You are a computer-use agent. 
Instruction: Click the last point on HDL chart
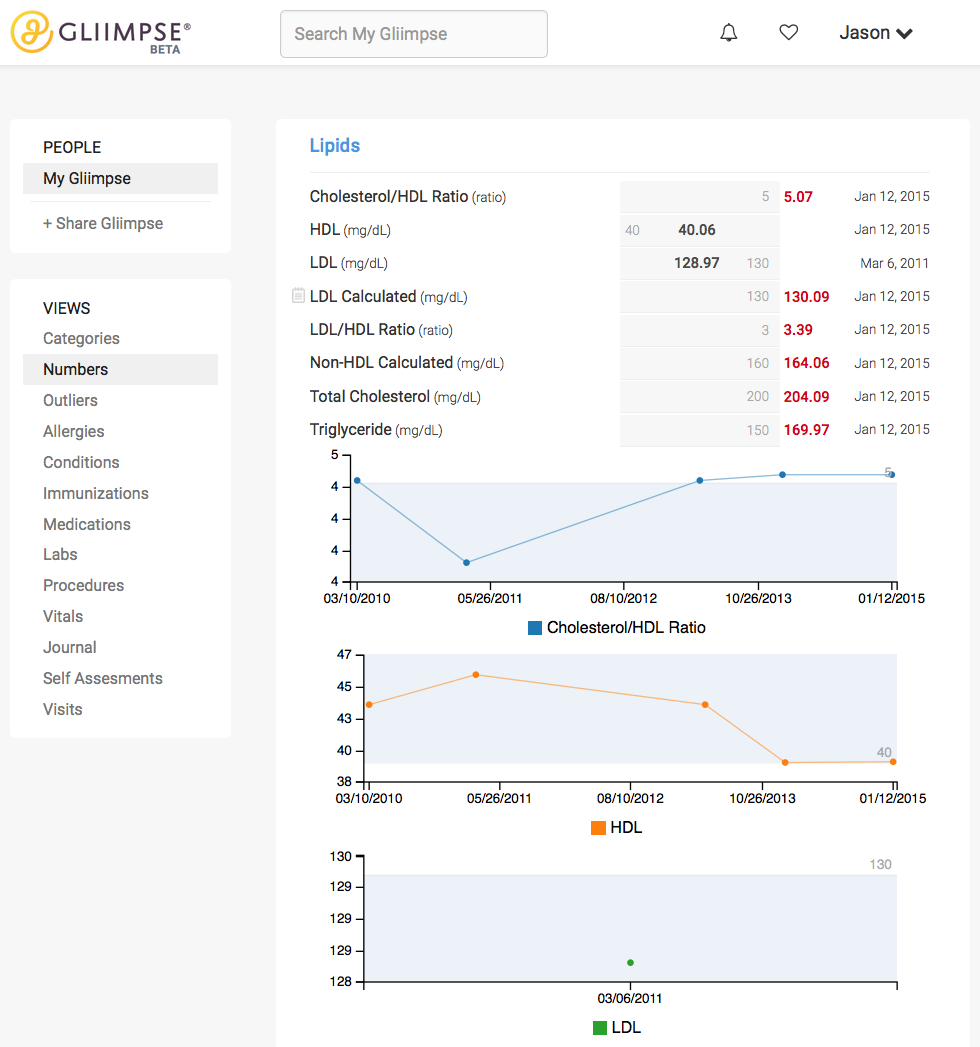tap(893, 761)
